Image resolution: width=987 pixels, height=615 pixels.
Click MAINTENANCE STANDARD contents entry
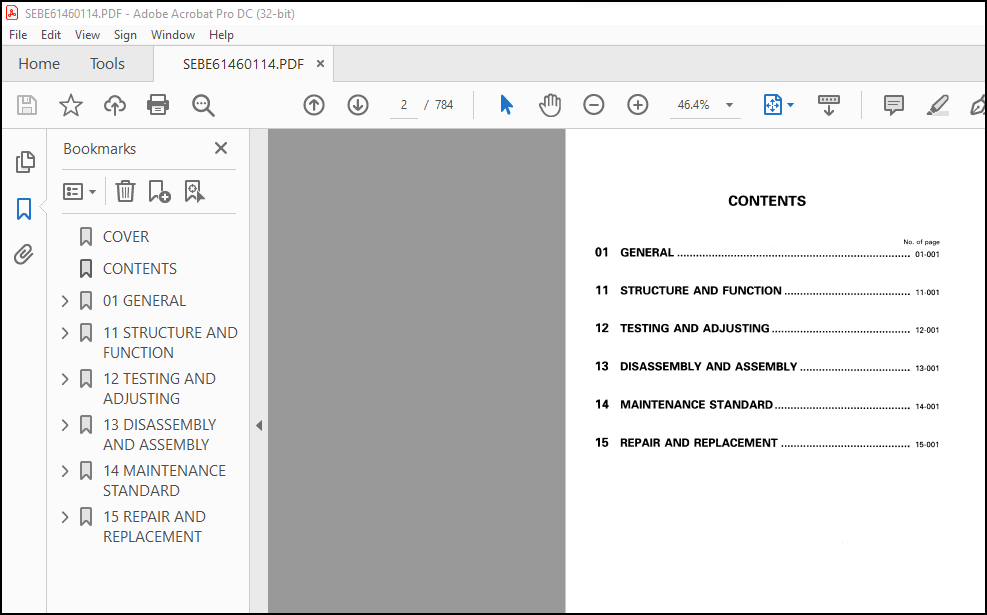coord(696,405)
